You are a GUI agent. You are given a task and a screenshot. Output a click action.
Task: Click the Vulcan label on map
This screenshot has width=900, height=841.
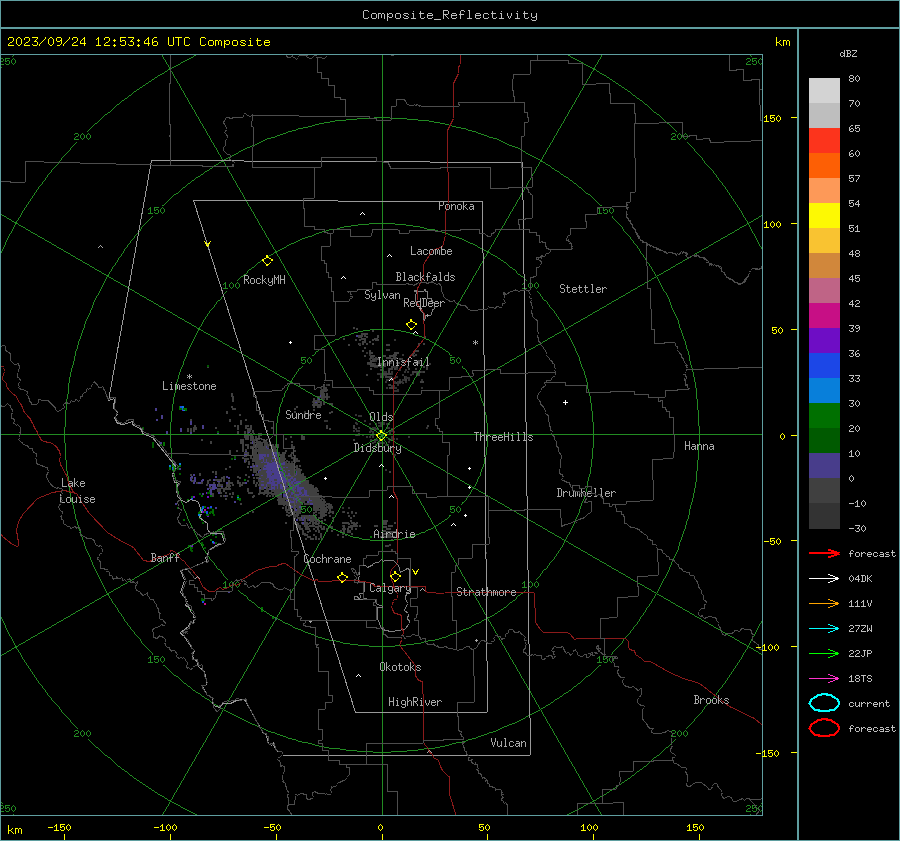point(508,743)
